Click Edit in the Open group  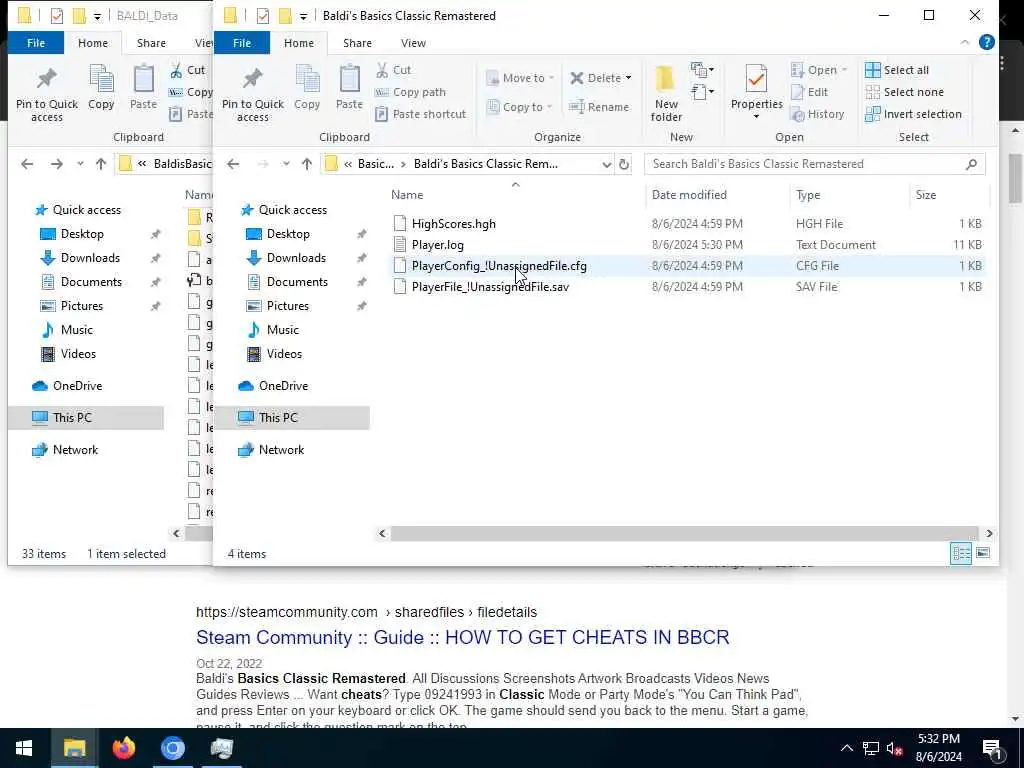click(809, 92)
